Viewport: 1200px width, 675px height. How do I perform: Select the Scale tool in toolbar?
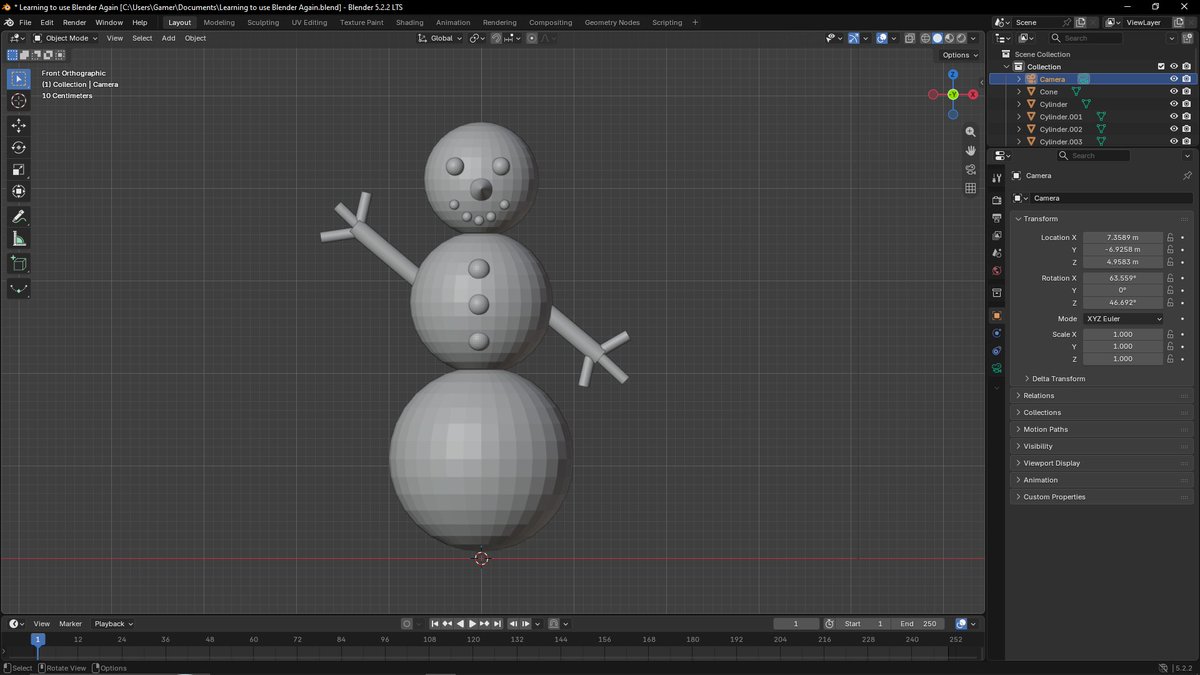(x=19, y=169)
